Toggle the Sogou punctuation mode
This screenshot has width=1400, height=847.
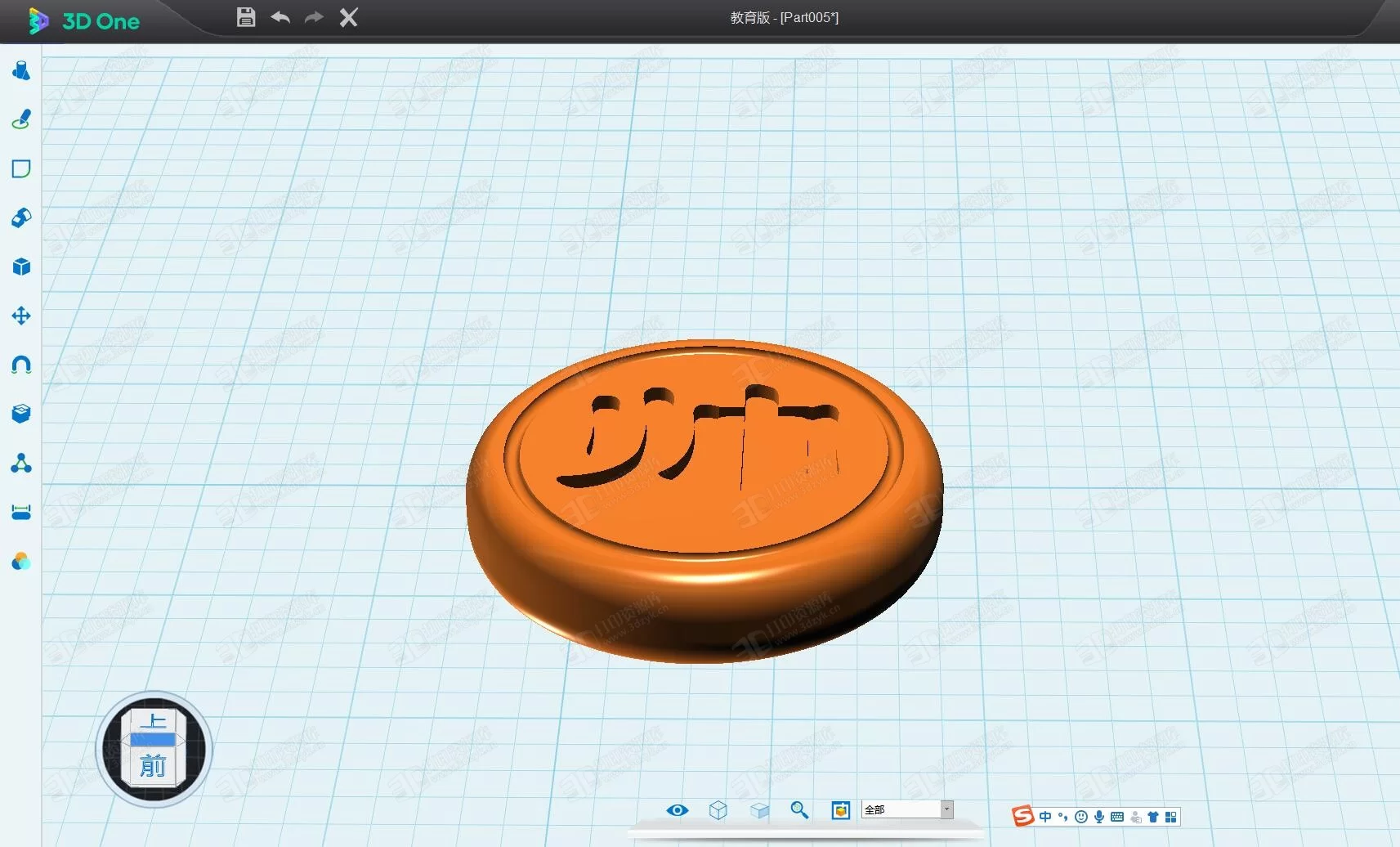pos(1063,817)
